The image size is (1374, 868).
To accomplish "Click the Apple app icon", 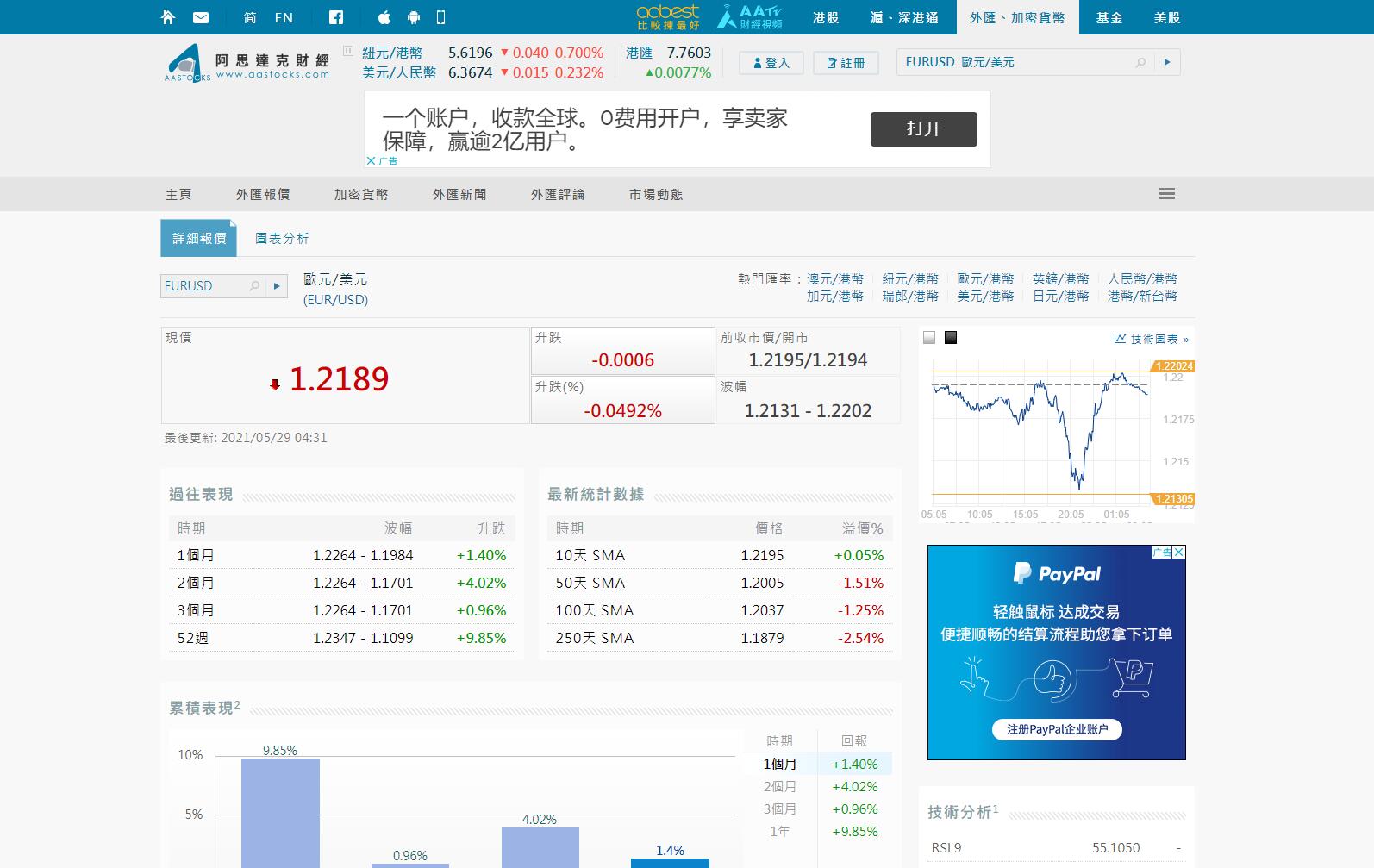I will pos(384,17).
